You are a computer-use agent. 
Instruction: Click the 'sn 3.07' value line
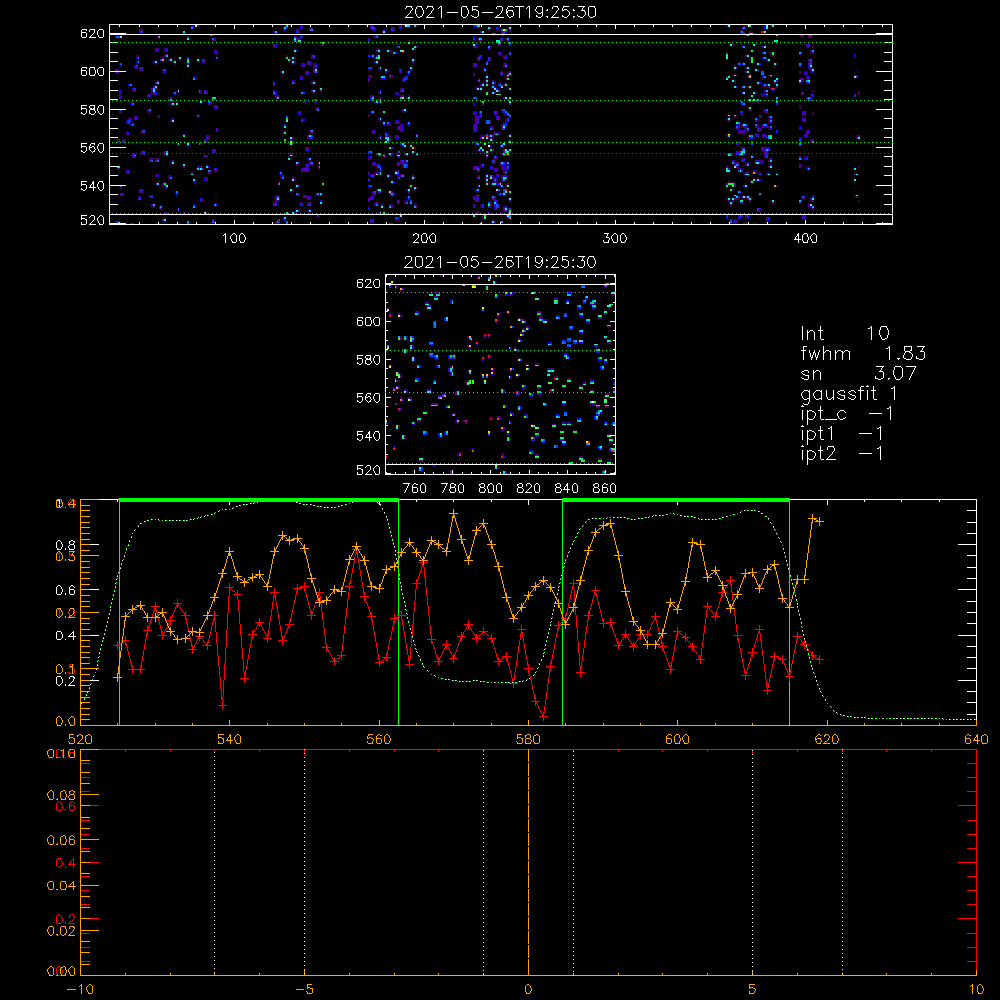coord(858,373)
